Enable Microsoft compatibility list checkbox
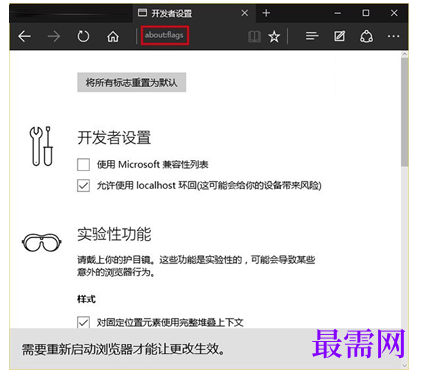Screen dimensions: 424x375 coord(83,164)
